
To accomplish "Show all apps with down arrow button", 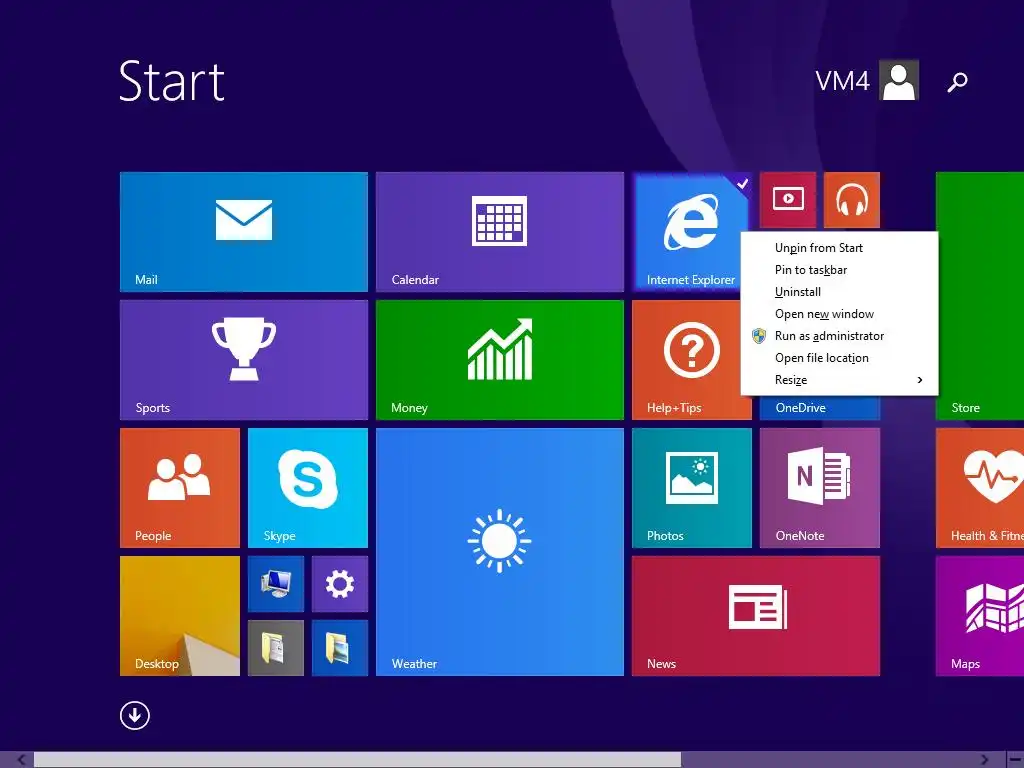I will [135, 715].
